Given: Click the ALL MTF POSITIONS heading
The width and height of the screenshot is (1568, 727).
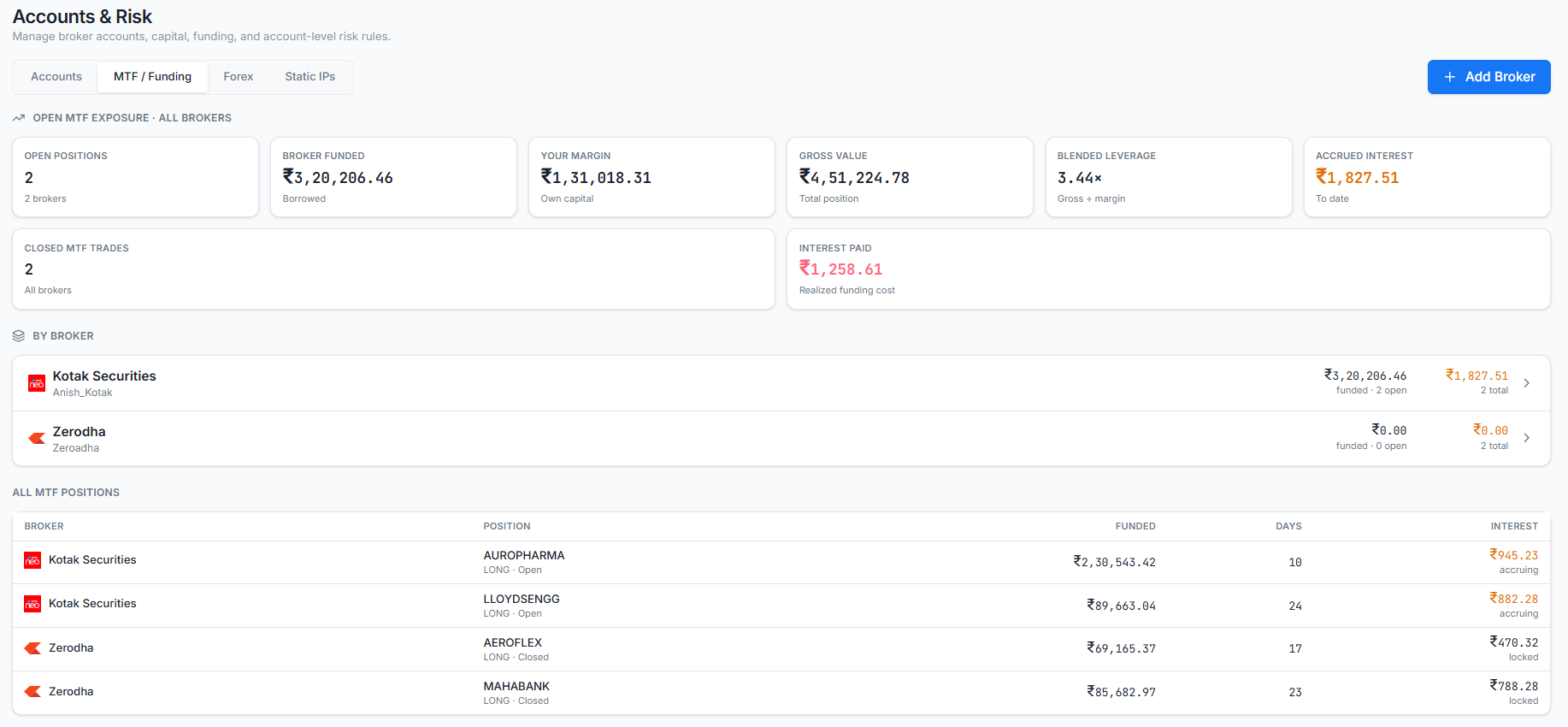Looking at the screenshot, I should [x=66, y=493].
